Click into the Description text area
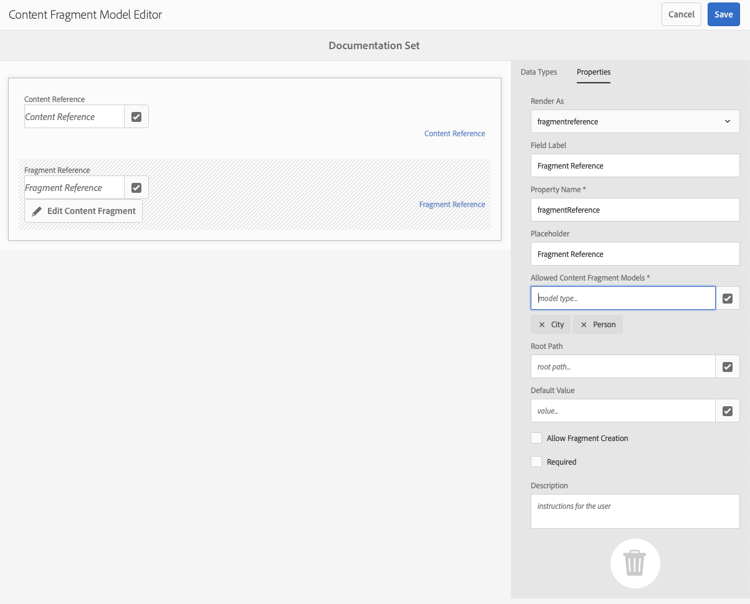Image resolution: width=750 pixels, height=604 pixels. click(635, 511)
